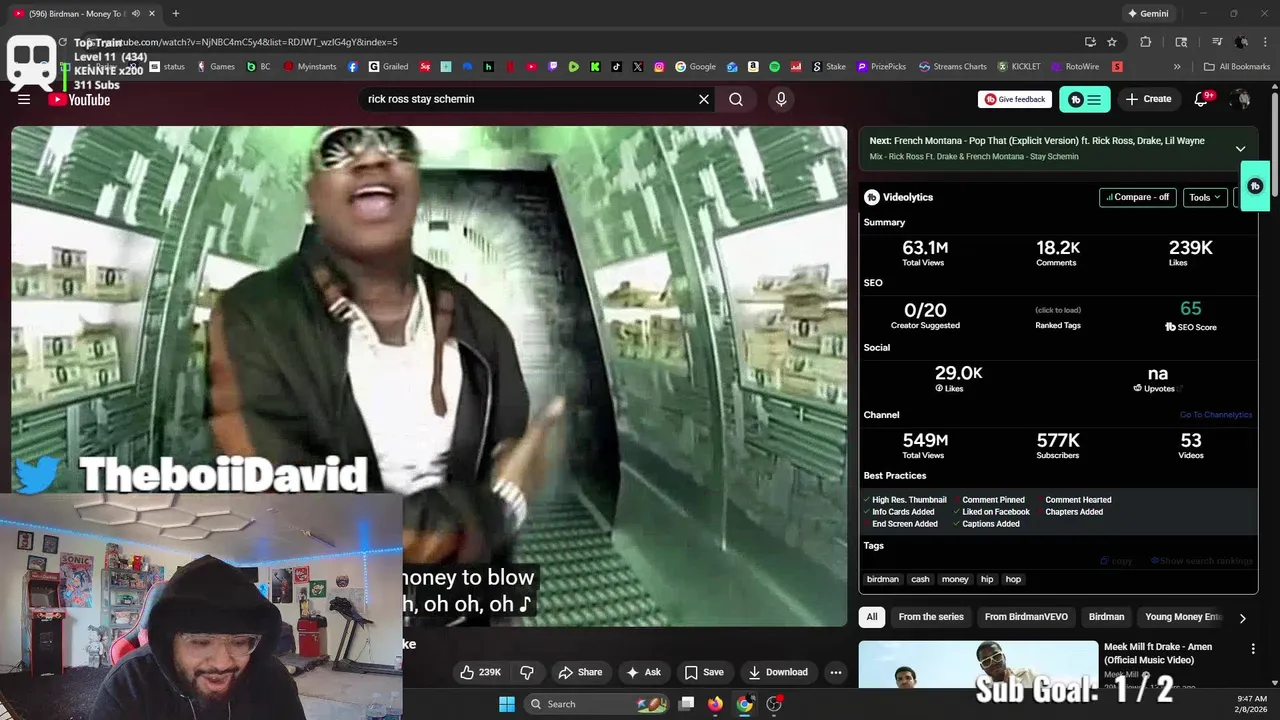Open more actions ellipsis under video
Screen dimensions: 1280x720
pos(836,672)
